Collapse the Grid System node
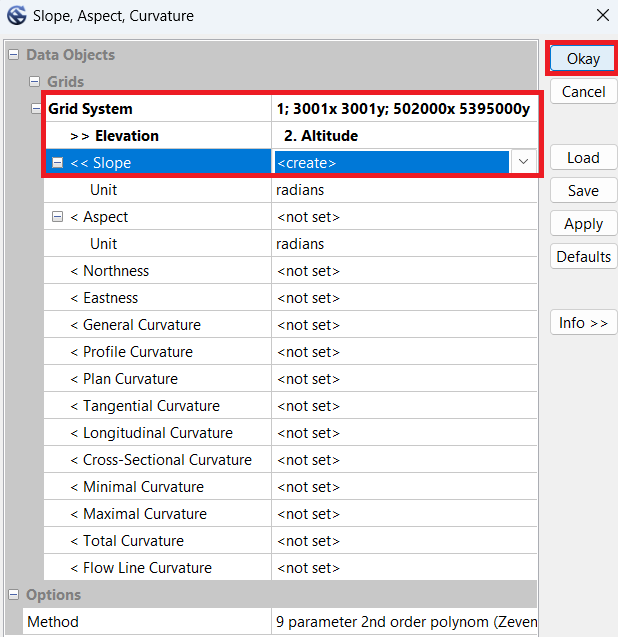Viewport: 618px width, 637px height. (37, 109)
